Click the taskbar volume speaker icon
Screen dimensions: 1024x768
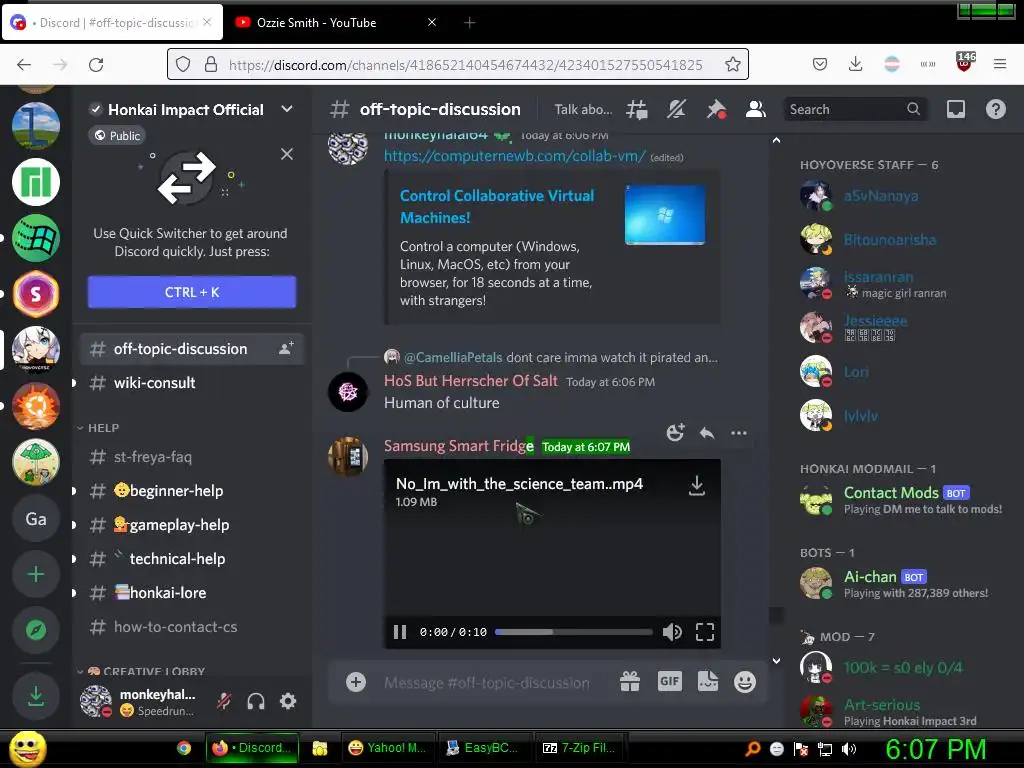(849, 749)
